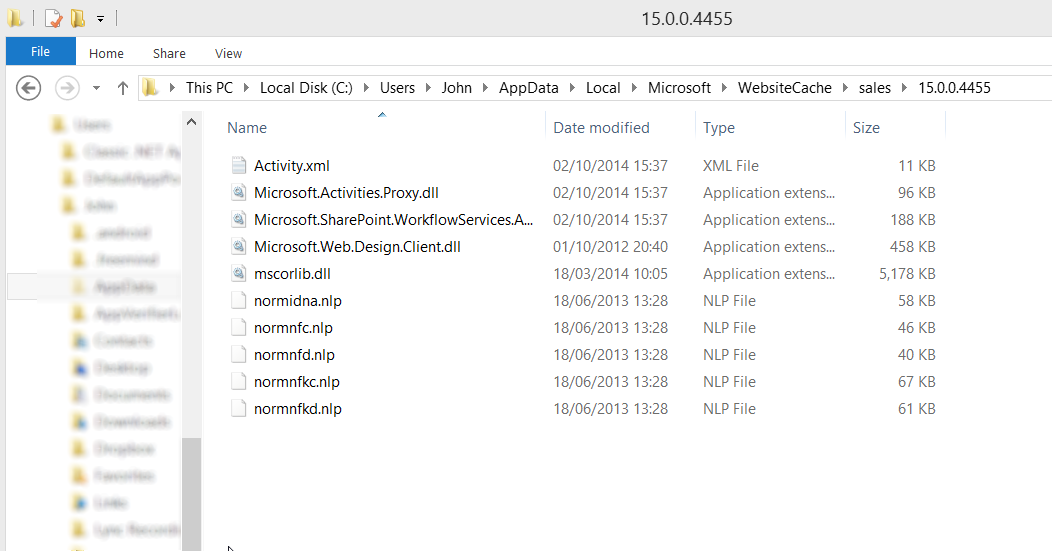
Task: Click the normidna.nlp file icon
Action: pyautogui.click(x=239, y=301)
